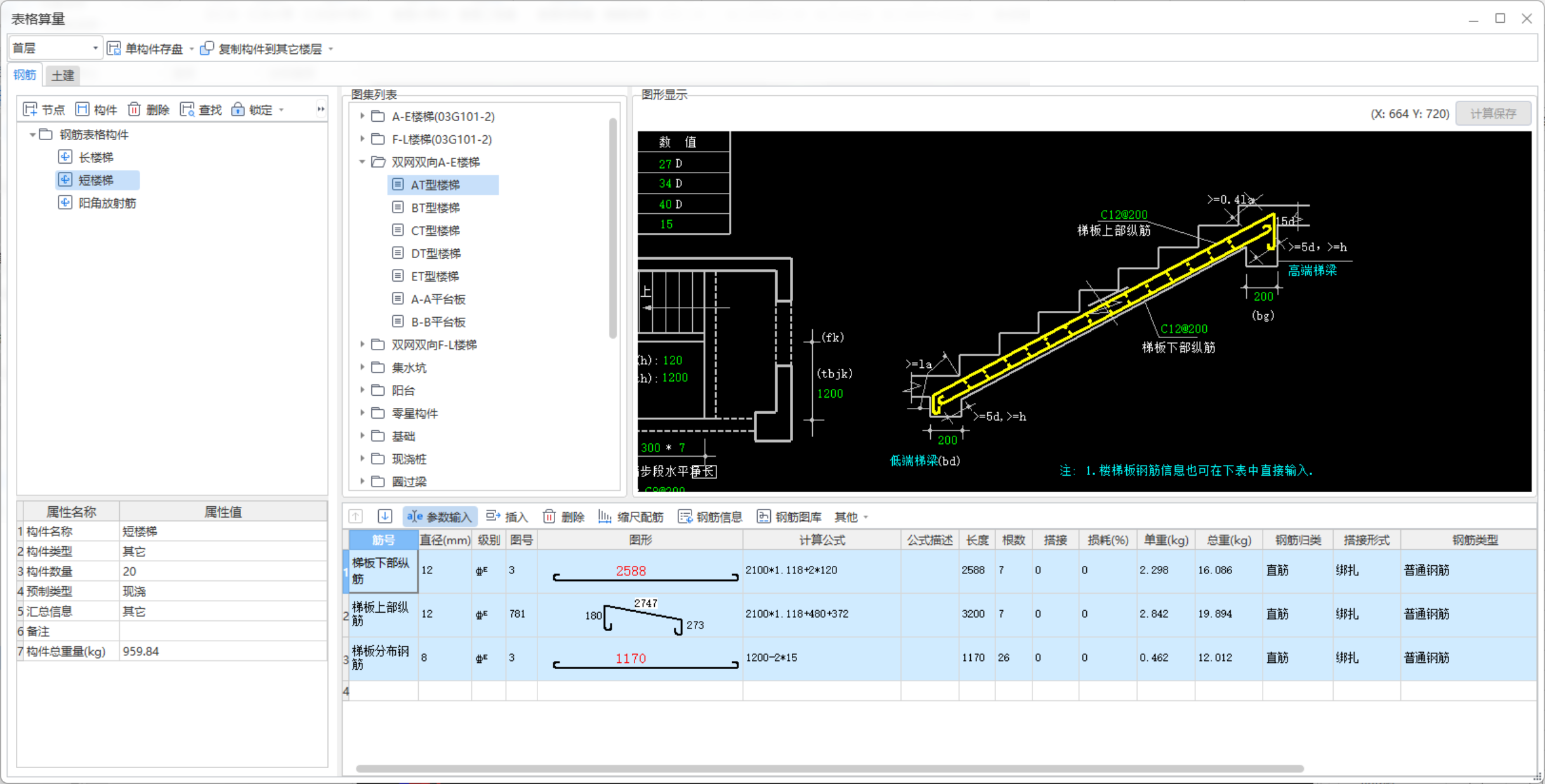Click the 节点 (node) toolbar icon
Image resolution: width=1545 pixels, height=784 pixels.
click(x=30, y=110)
